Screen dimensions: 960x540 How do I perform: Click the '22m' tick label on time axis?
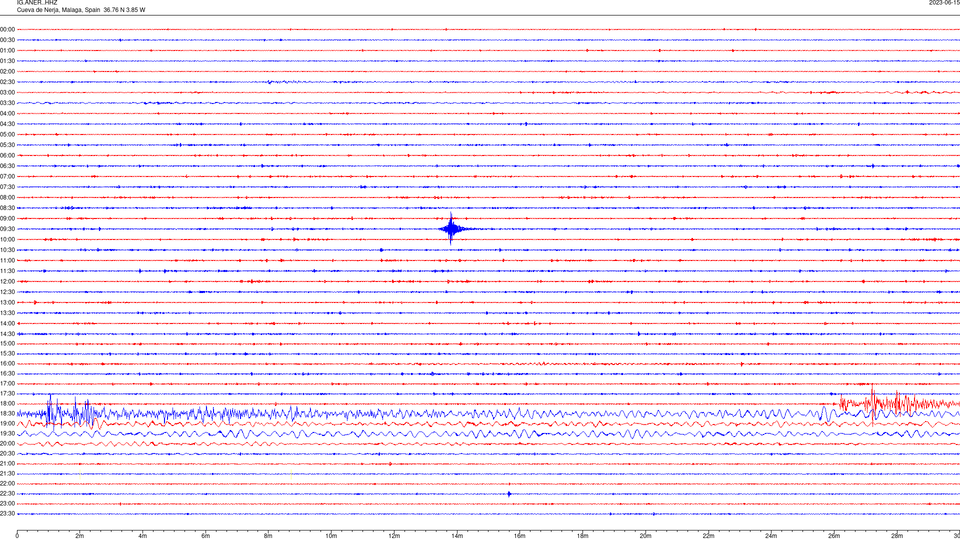(708, 536)
